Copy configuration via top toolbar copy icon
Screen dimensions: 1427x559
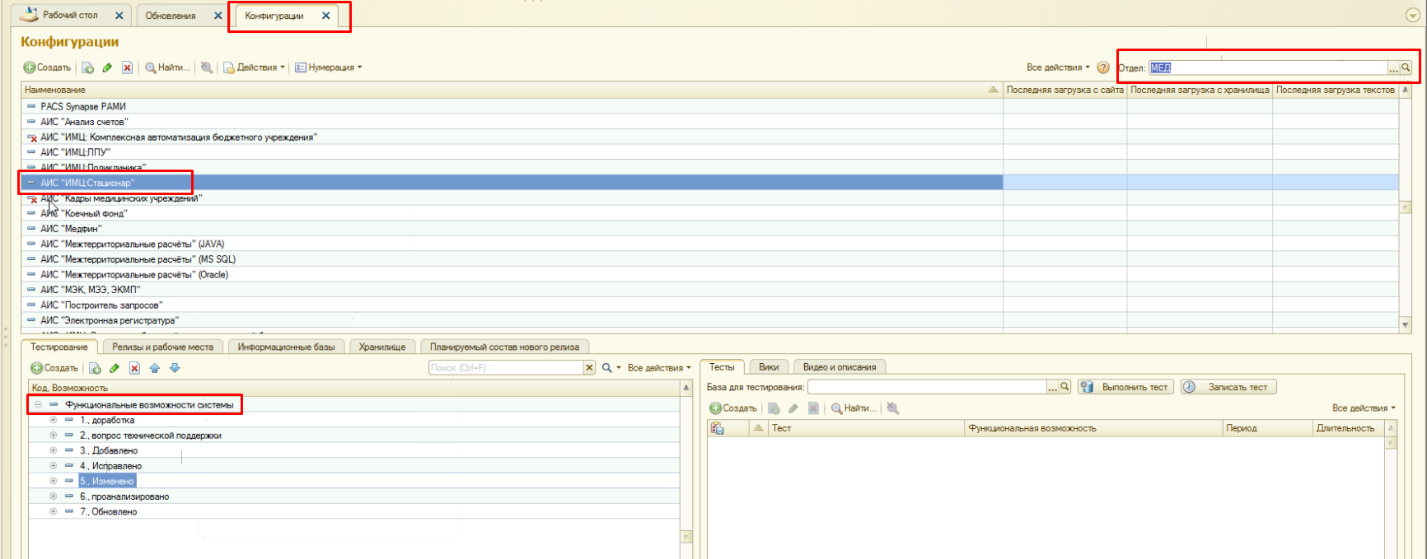point(88,68)
